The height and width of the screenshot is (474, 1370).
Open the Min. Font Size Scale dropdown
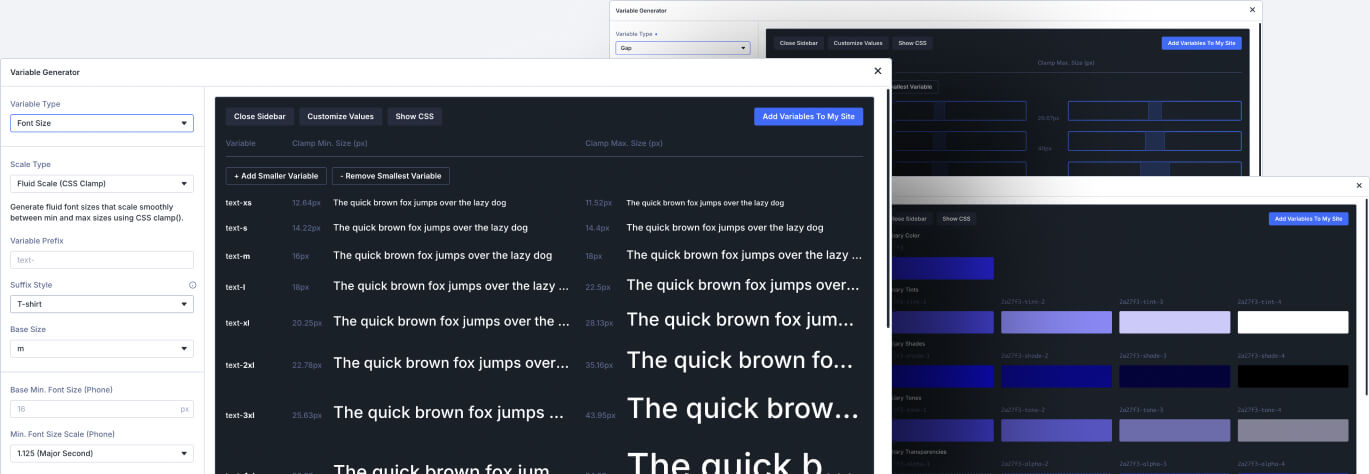(x=102, y=453)
